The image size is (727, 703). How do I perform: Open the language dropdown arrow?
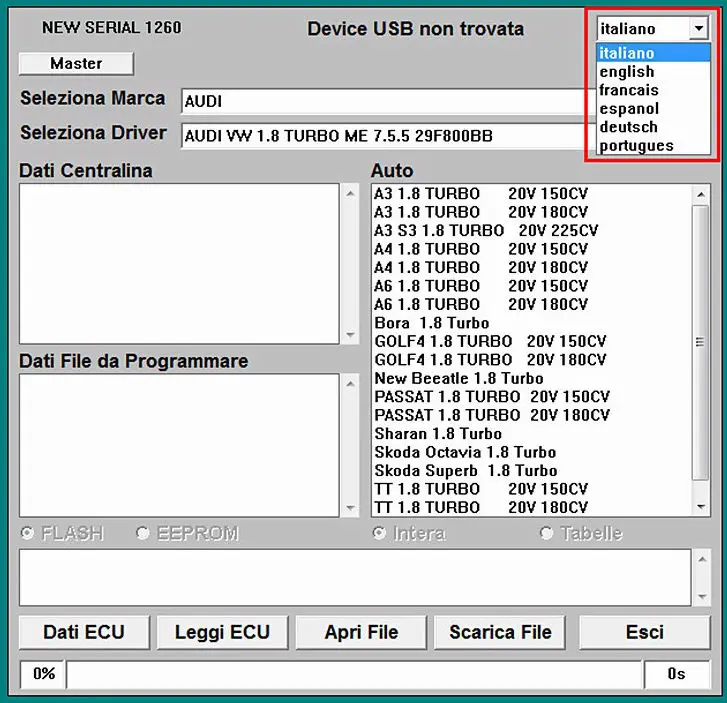pos(698,28)
